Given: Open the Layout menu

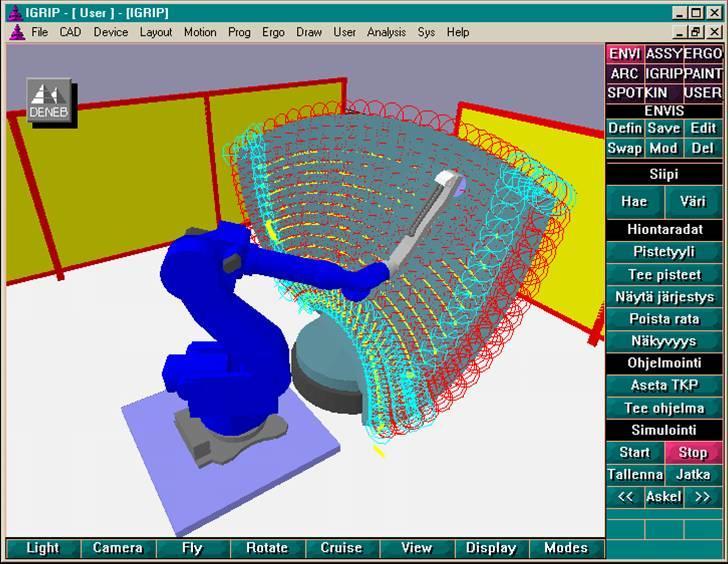Looking at the screenshot, I should click(x=156, y=32).
